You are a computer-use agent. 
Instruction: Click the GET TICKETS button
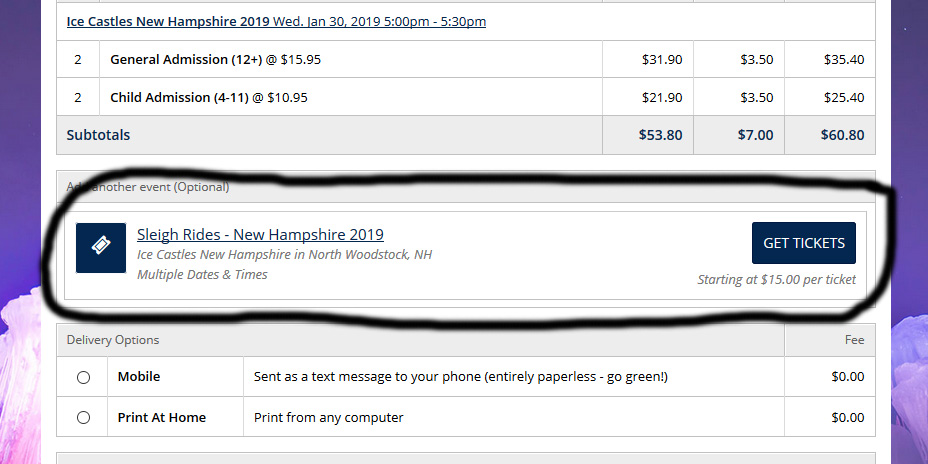tap(804, 243)
